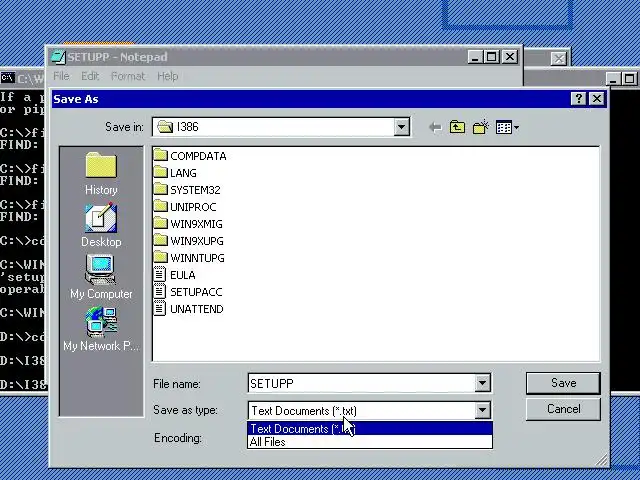
Task: Click the SYSTEM32 folder name
Action: [195, 190]
